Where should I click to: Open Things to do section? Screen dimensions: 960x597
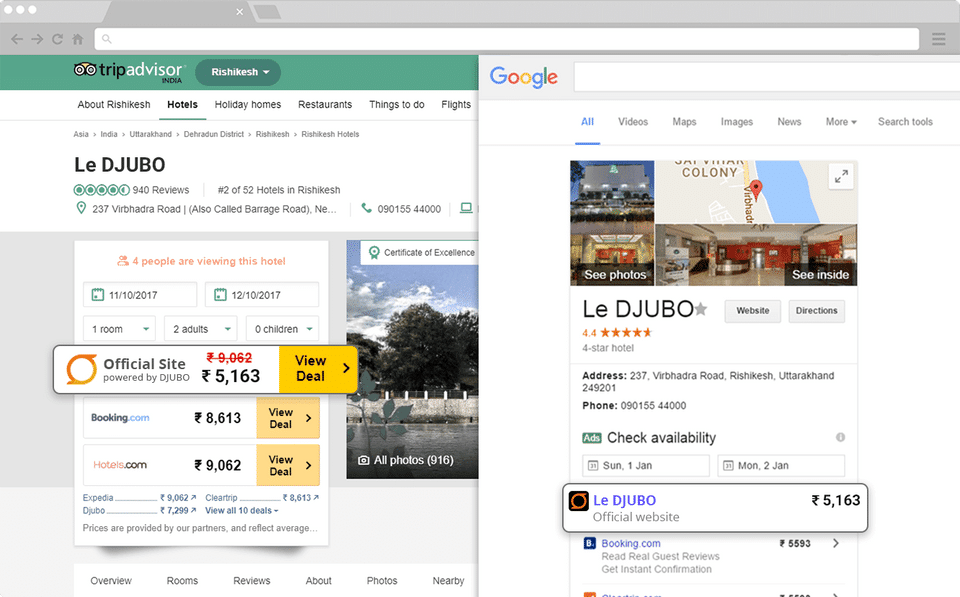click(397, 105)
